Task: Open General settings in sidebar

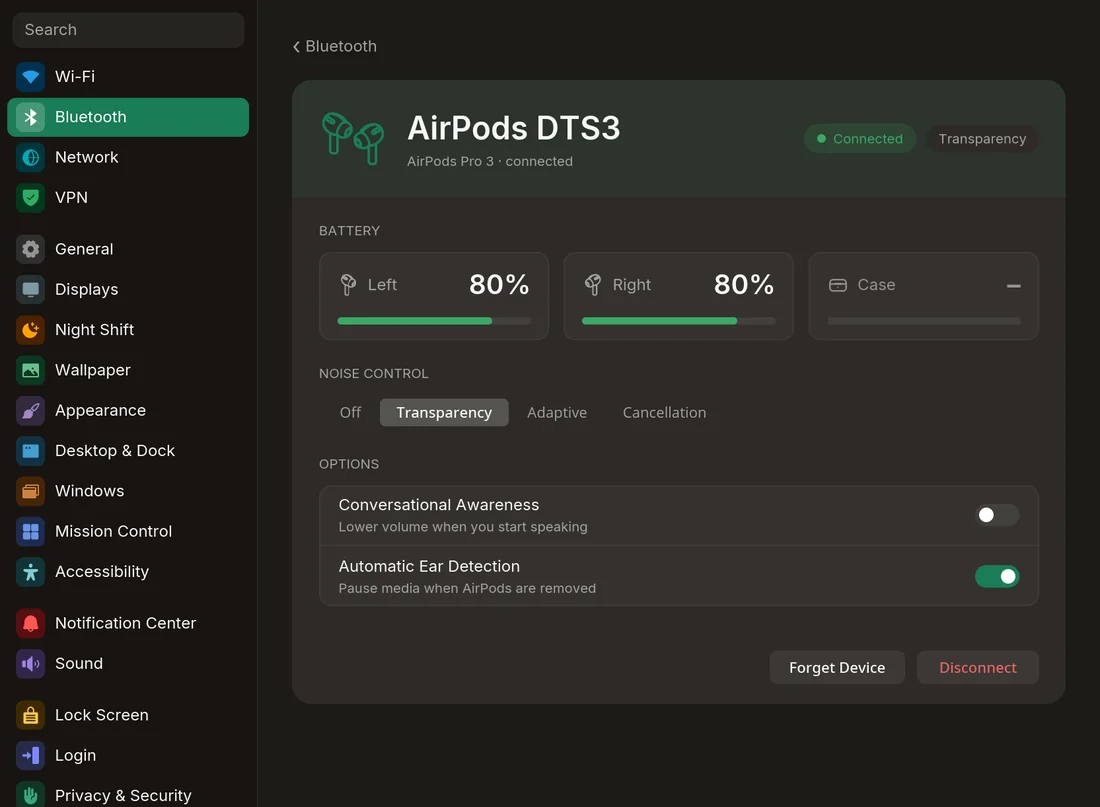Action: point(128,249)
